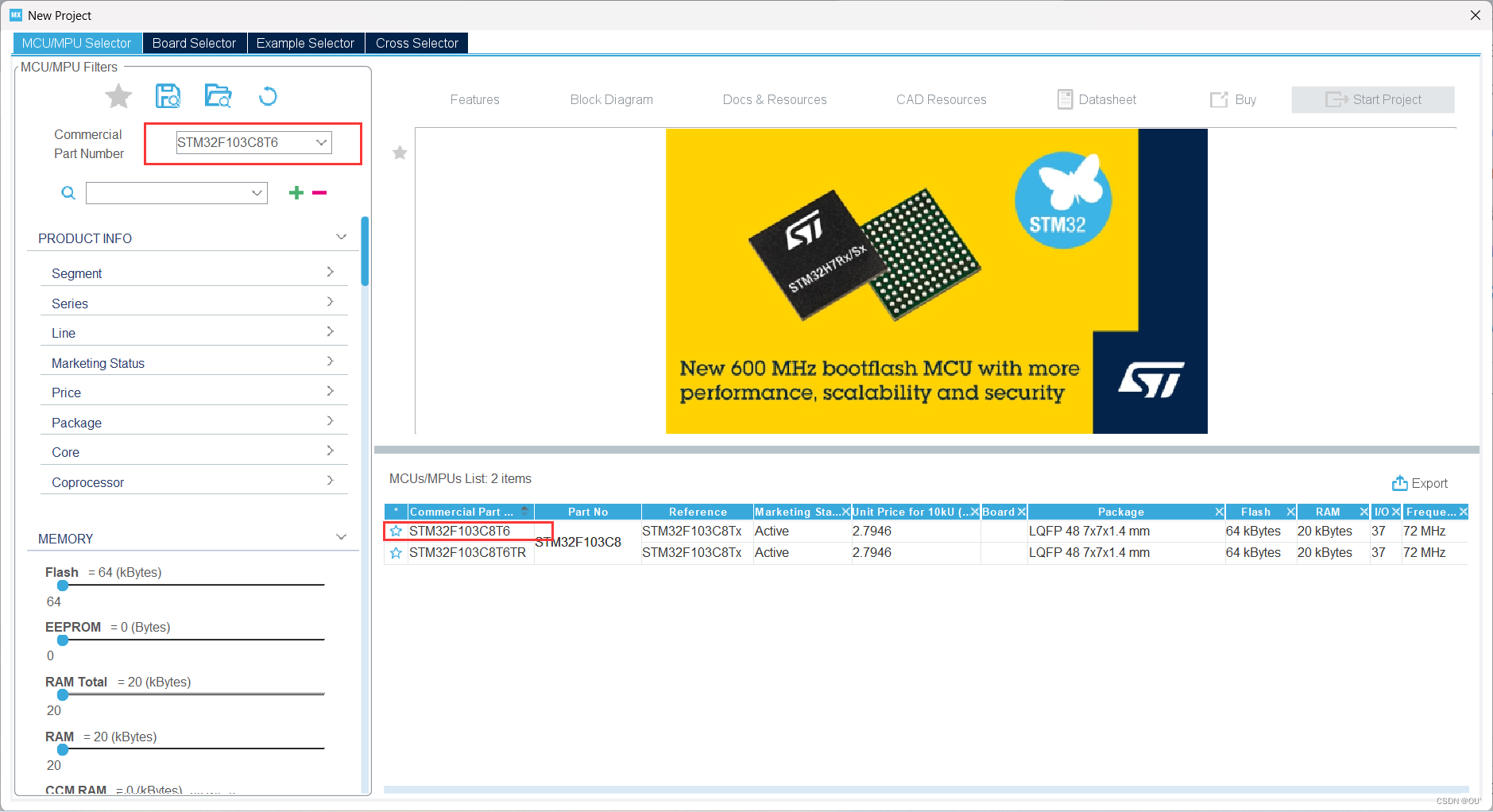Switch to the MCU/MPU Selector tab

point(77,43)
